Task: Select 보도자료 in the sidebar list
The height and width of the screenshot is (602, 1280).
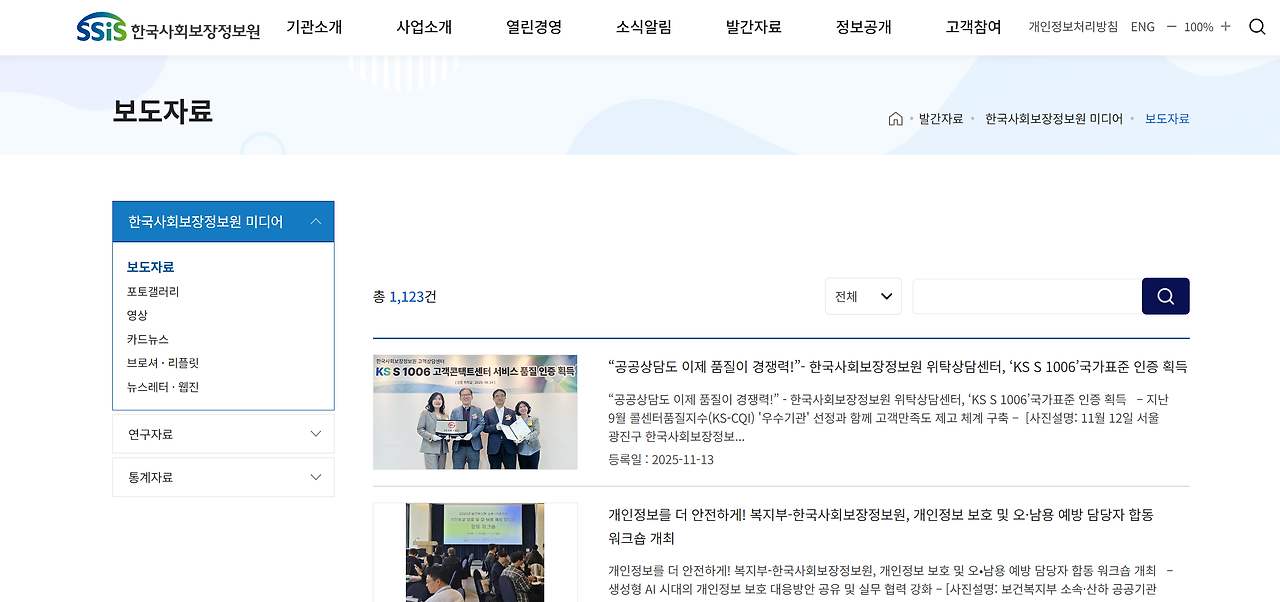Action: [x=150, y=267]
